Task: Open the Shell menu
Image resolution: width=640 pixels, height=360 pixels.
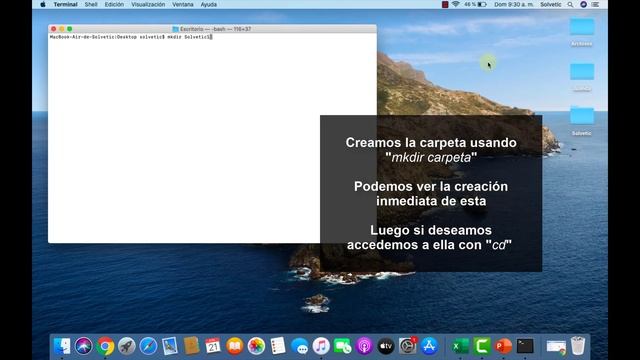Action: [x=91, y=4]
